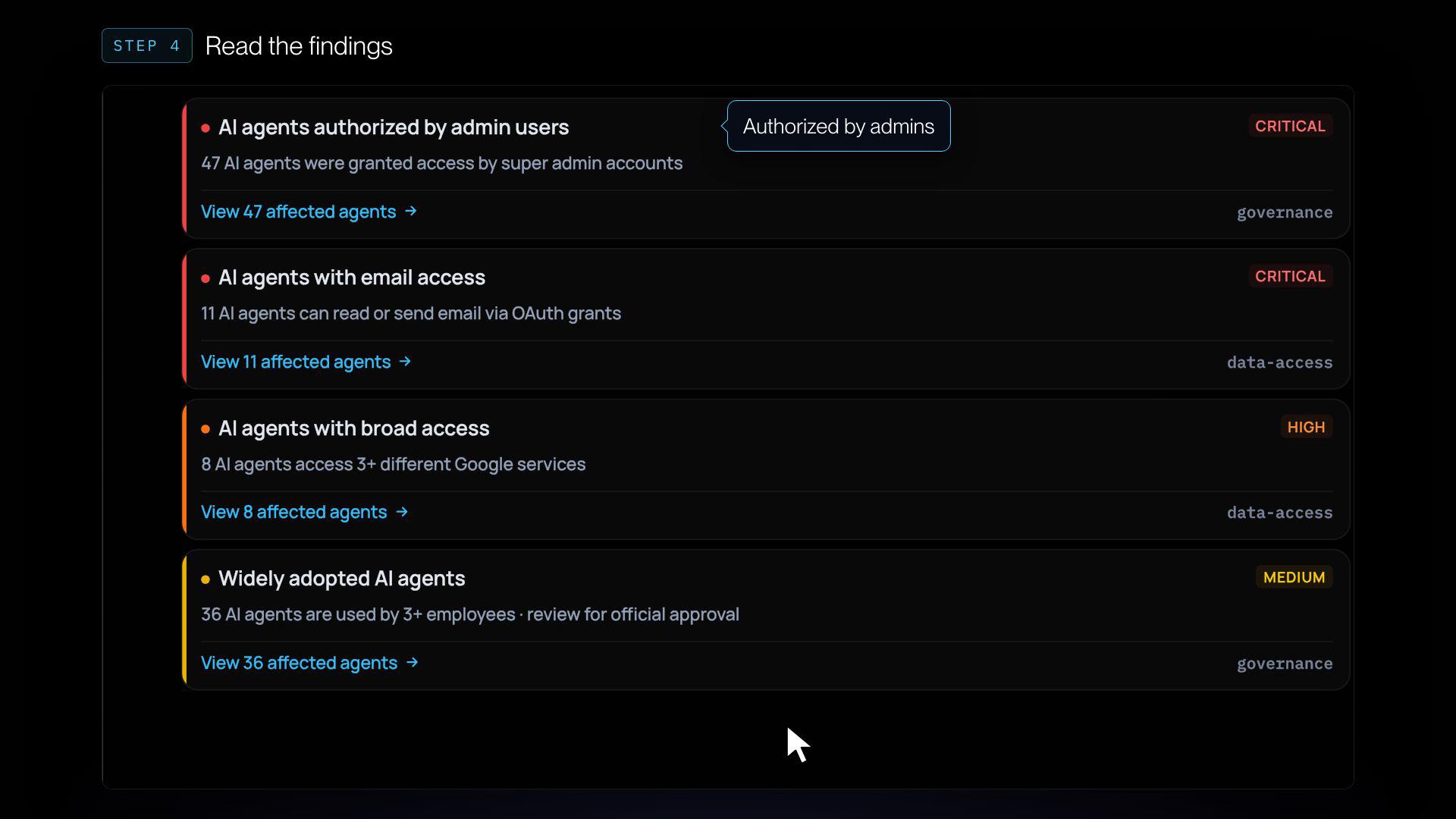Open the View 36 affected agents link
Screen dimensions: 1456x819
tap(309, 663)
